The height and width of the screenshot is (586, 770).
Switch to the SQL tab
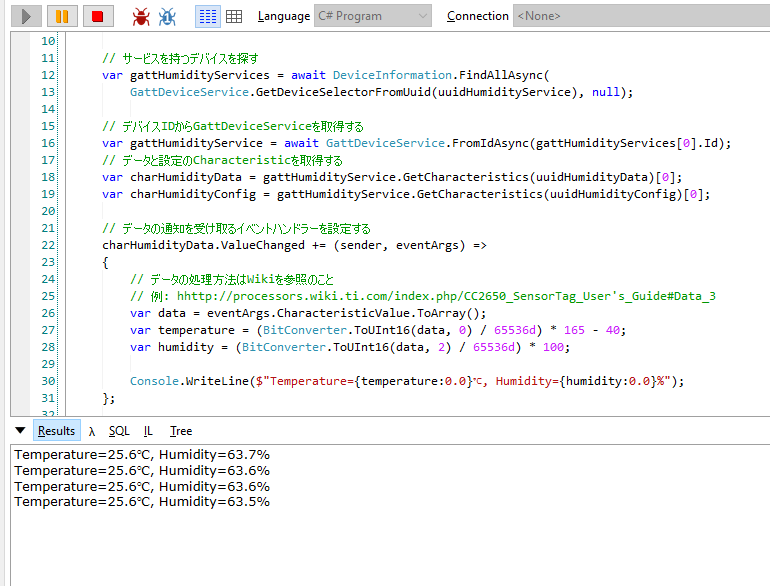click(x=119, y=431)
